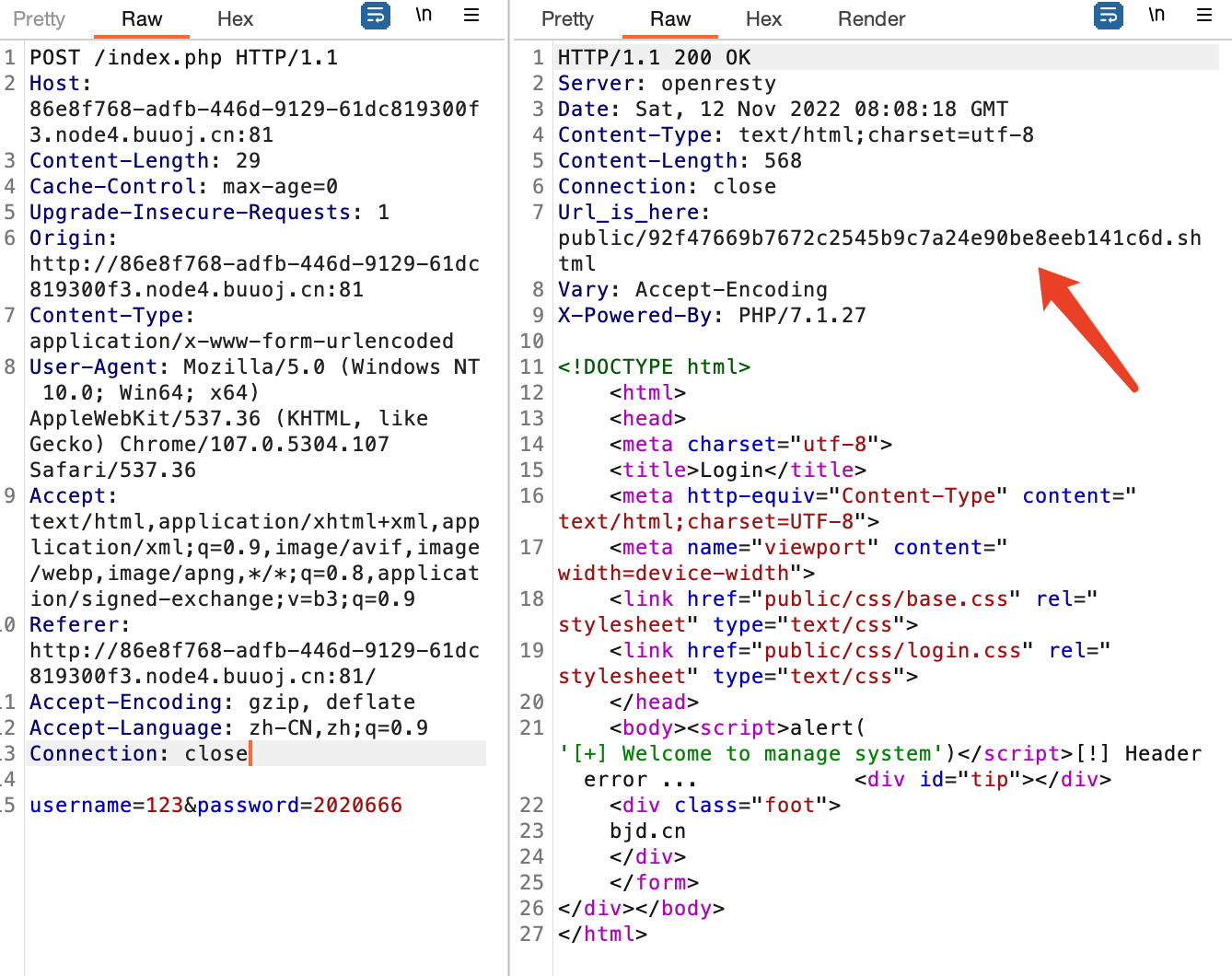This screenshot has width=1232, height=976.
Task: Click the Date response header line
Action: pos(784,109)
